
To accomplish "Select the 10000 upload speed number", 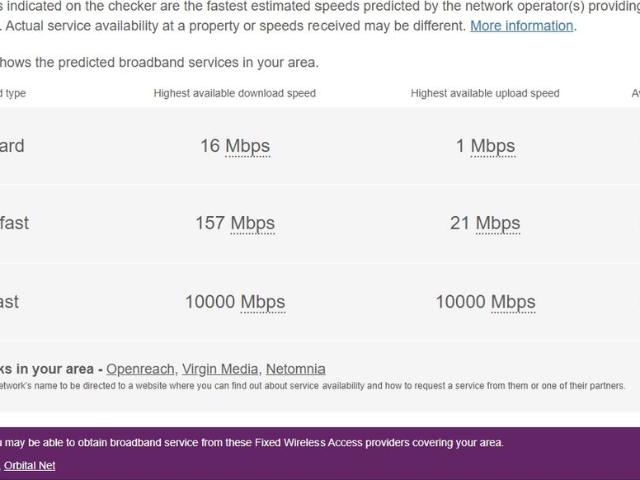I will point(459,301).
